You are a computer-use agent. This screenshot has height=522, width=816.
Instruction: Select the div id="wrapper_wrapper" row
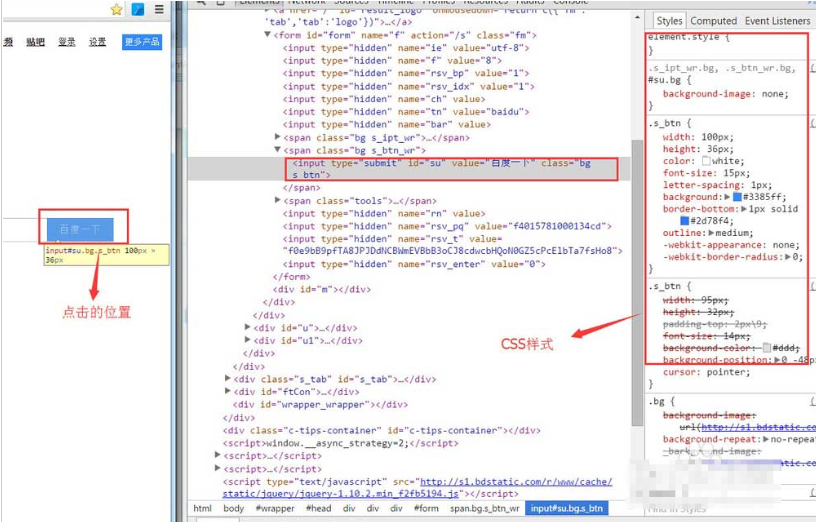[x=320, y=404]
